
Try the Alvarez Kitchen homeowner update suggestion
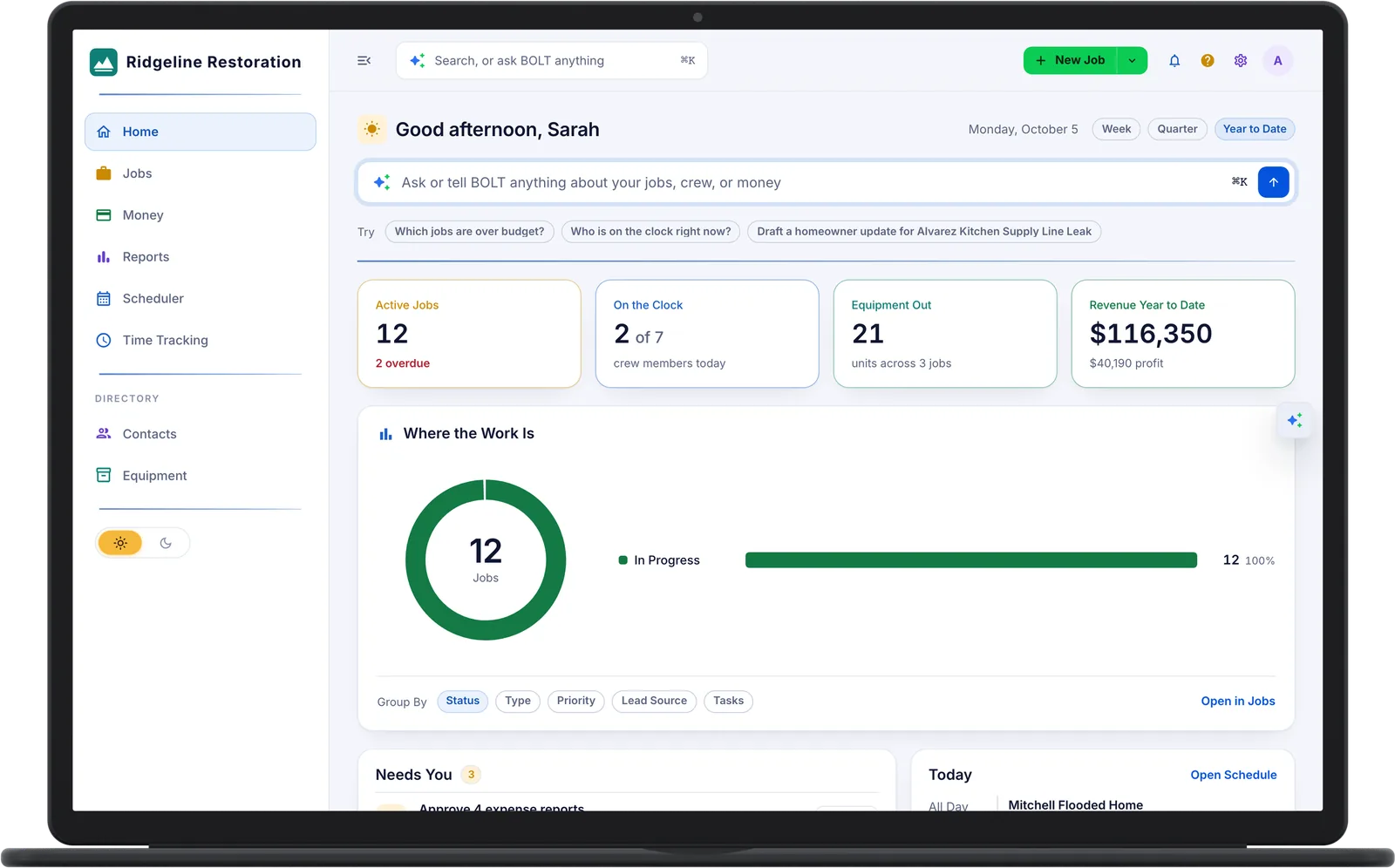pyautogui.click(x=924, y=232)
